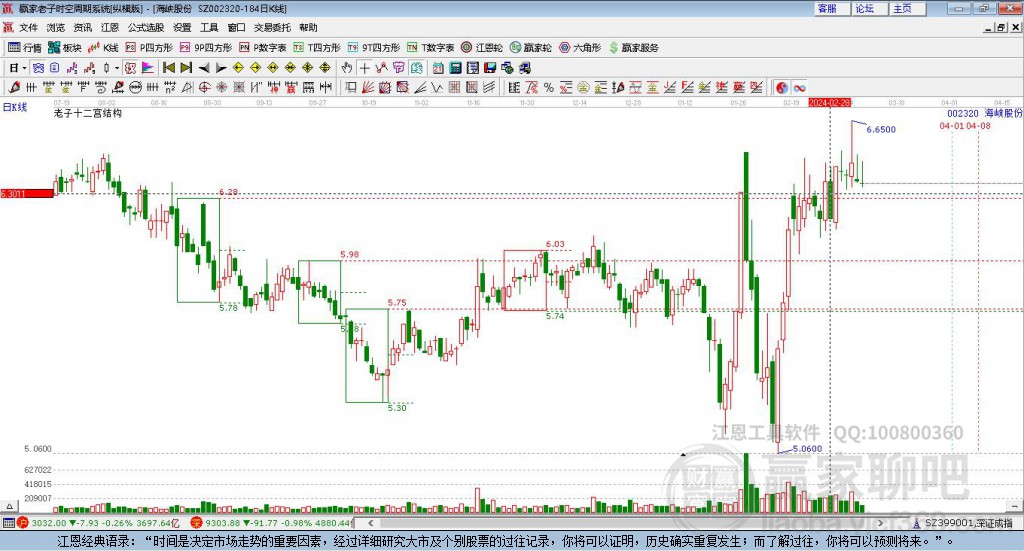Click the 6.3011 red price label
The image size is (1024, 551).
pos(27,194)
